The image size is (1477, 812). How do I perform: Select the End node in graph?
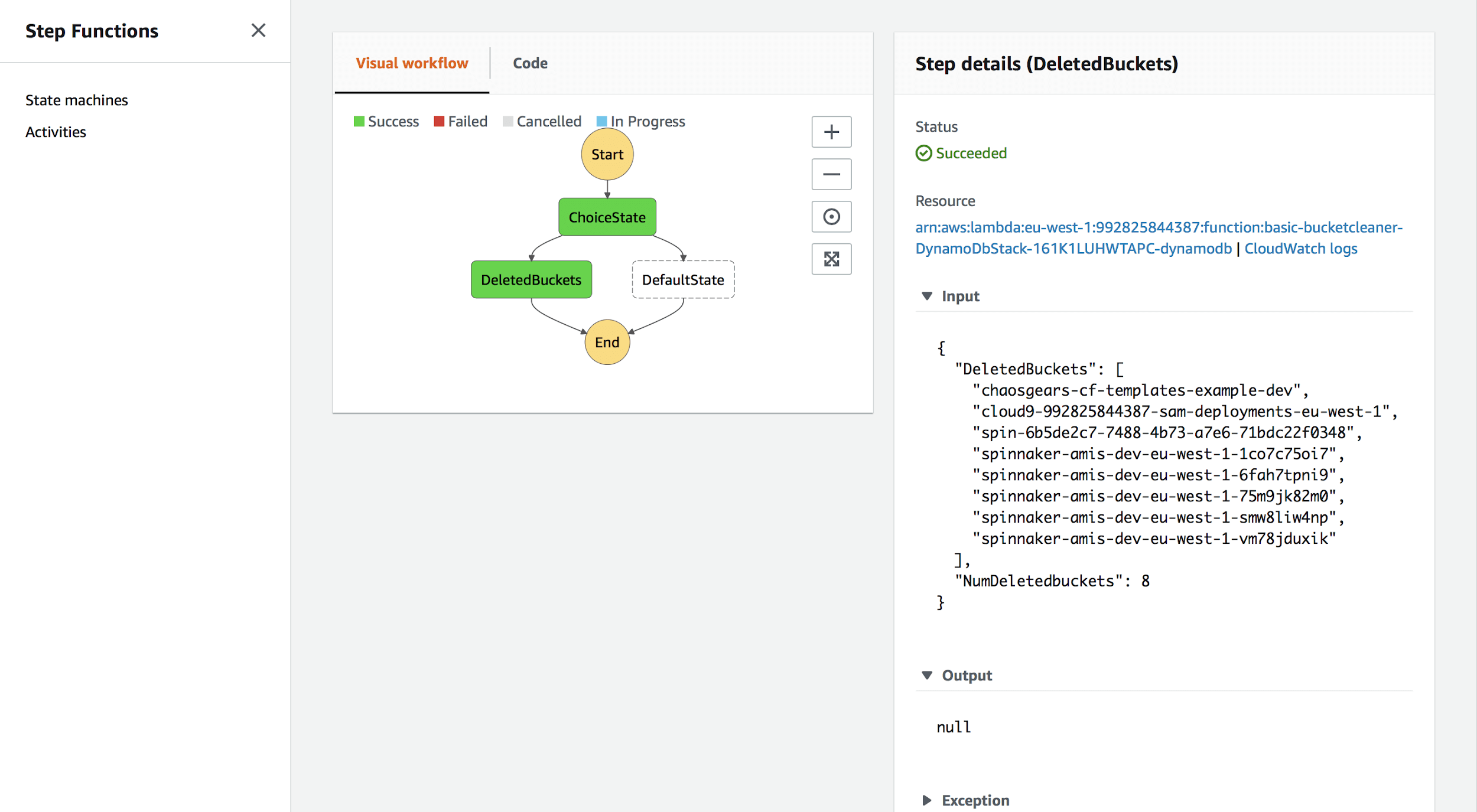[607, 343]
